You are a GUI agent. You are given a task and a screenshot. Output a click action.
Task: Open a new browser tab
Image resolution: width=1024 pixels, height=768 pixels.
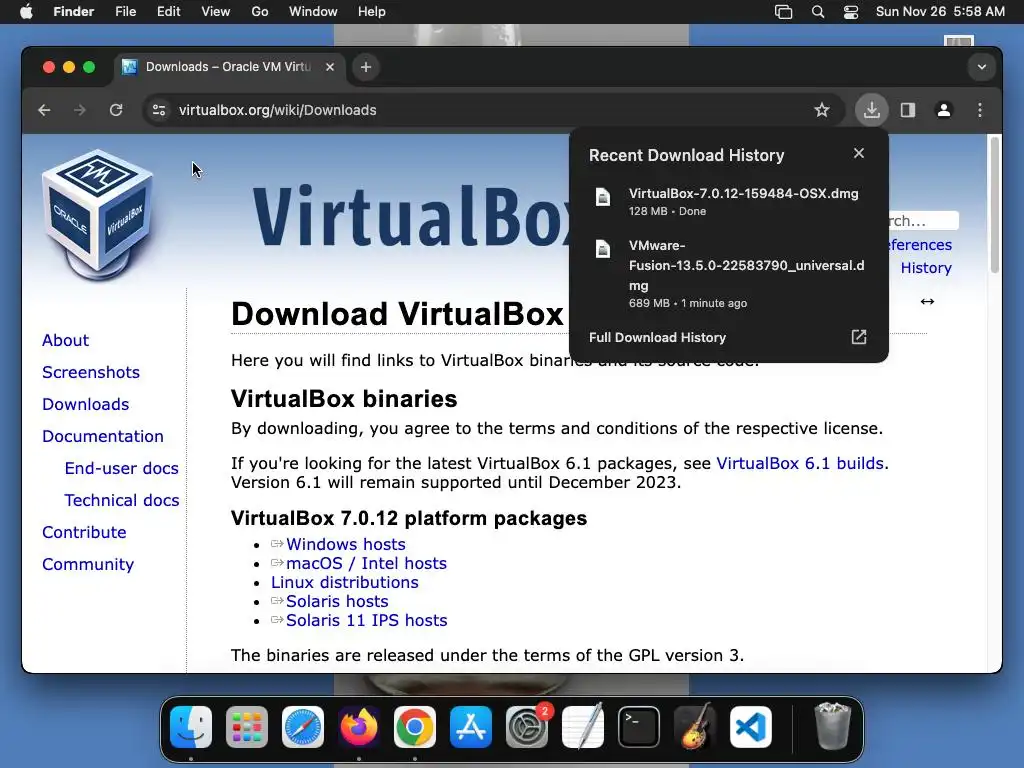(366, 67)
